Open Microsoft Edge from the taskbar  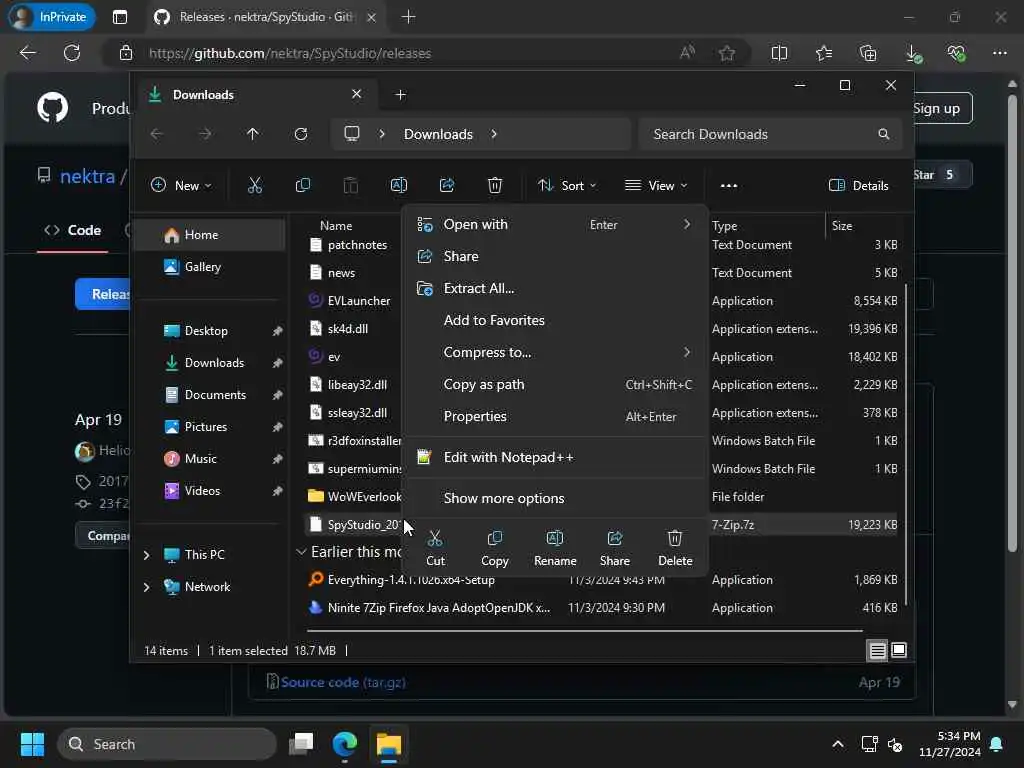click(345, 744)
